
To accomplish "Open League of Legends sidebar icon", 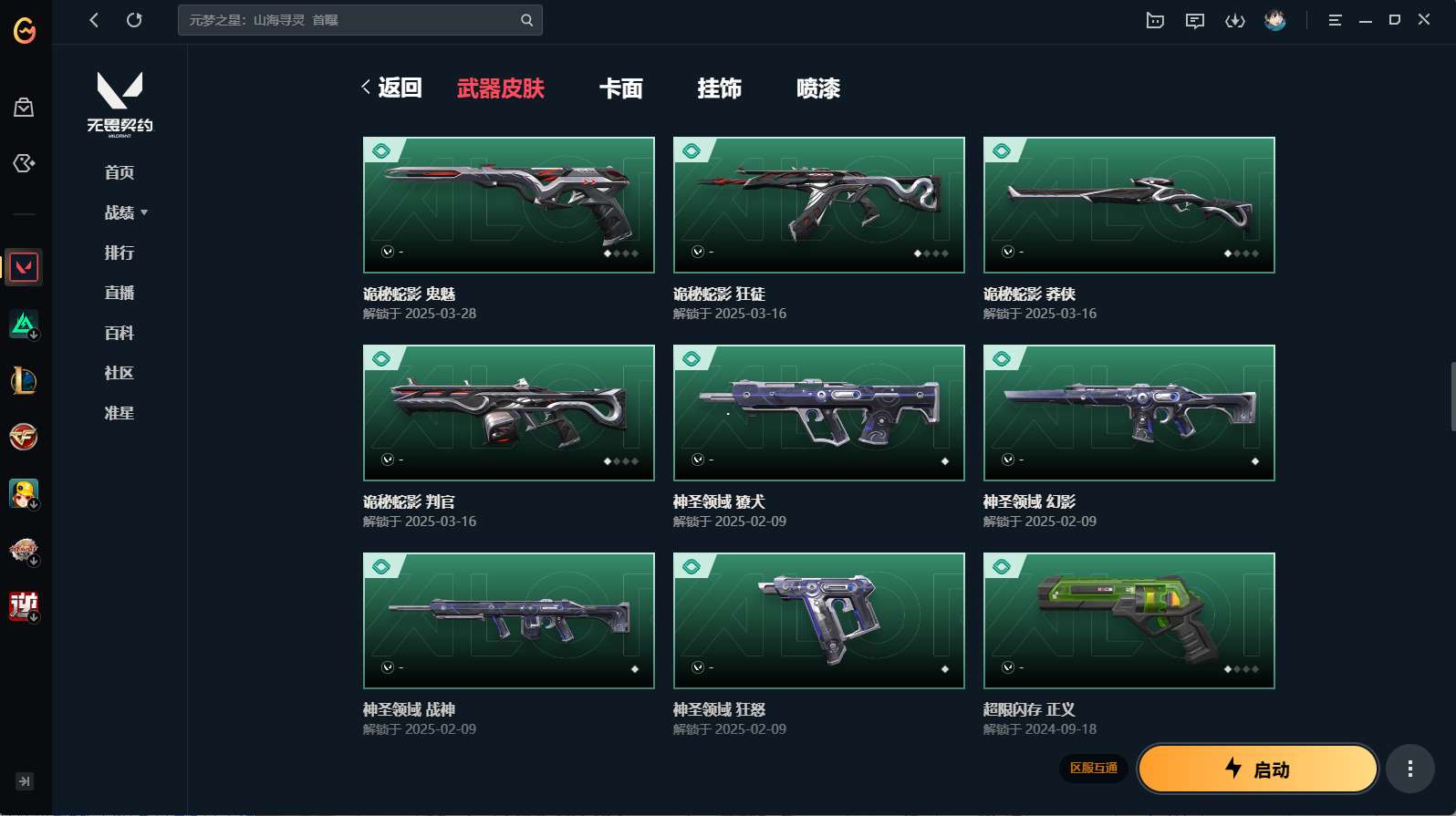I will [x=24, y=380].
